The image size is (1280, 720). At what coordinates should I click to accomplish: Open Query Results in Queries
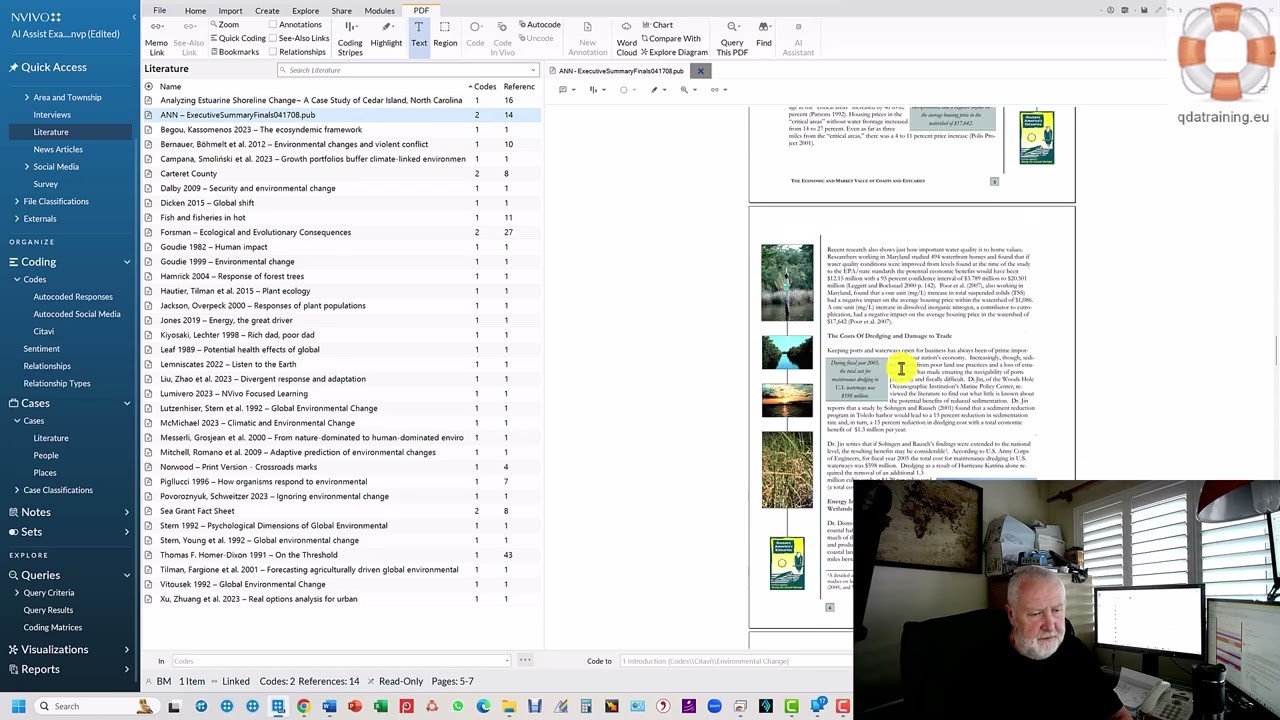coord(48,610)
